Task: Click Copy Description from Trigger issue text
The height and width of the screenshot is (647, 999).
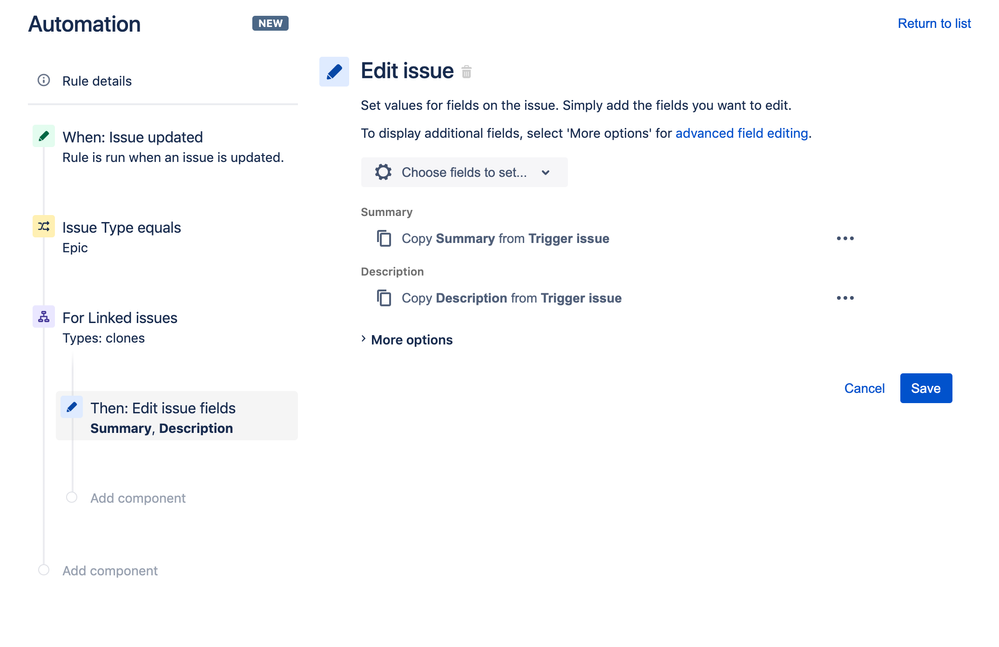Action: coord(512,298)
